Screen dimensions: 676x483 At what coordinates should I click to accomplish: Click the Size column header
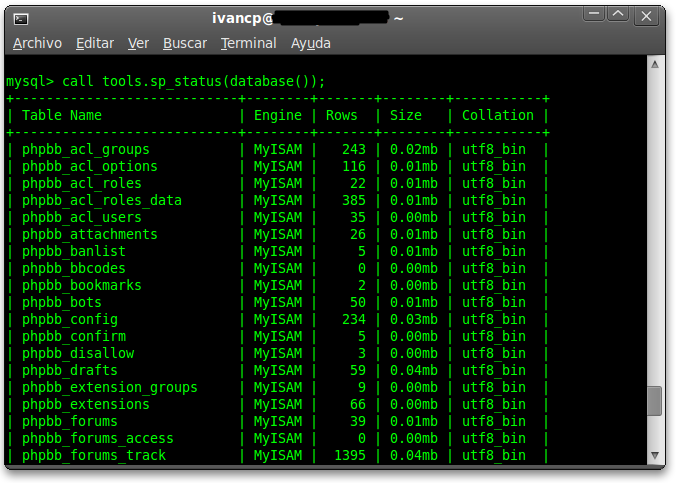pos(406,116)
